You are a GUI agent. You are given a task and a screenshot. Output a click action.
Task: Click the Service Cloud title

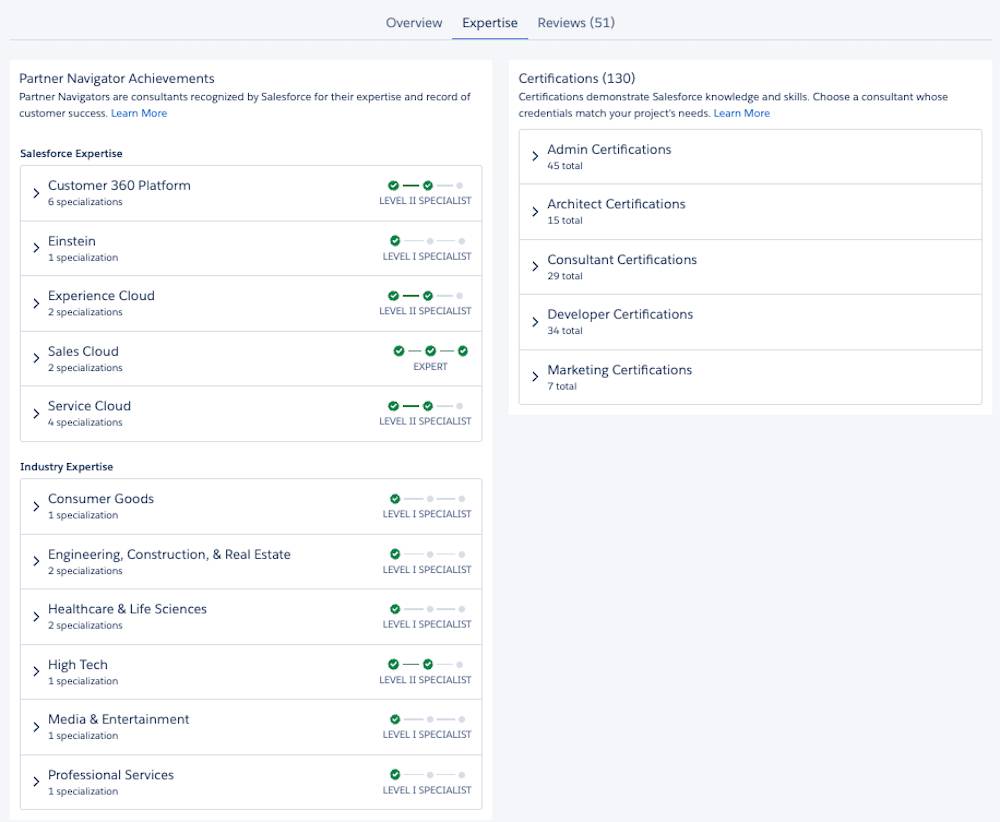click(x=89, y=406)
